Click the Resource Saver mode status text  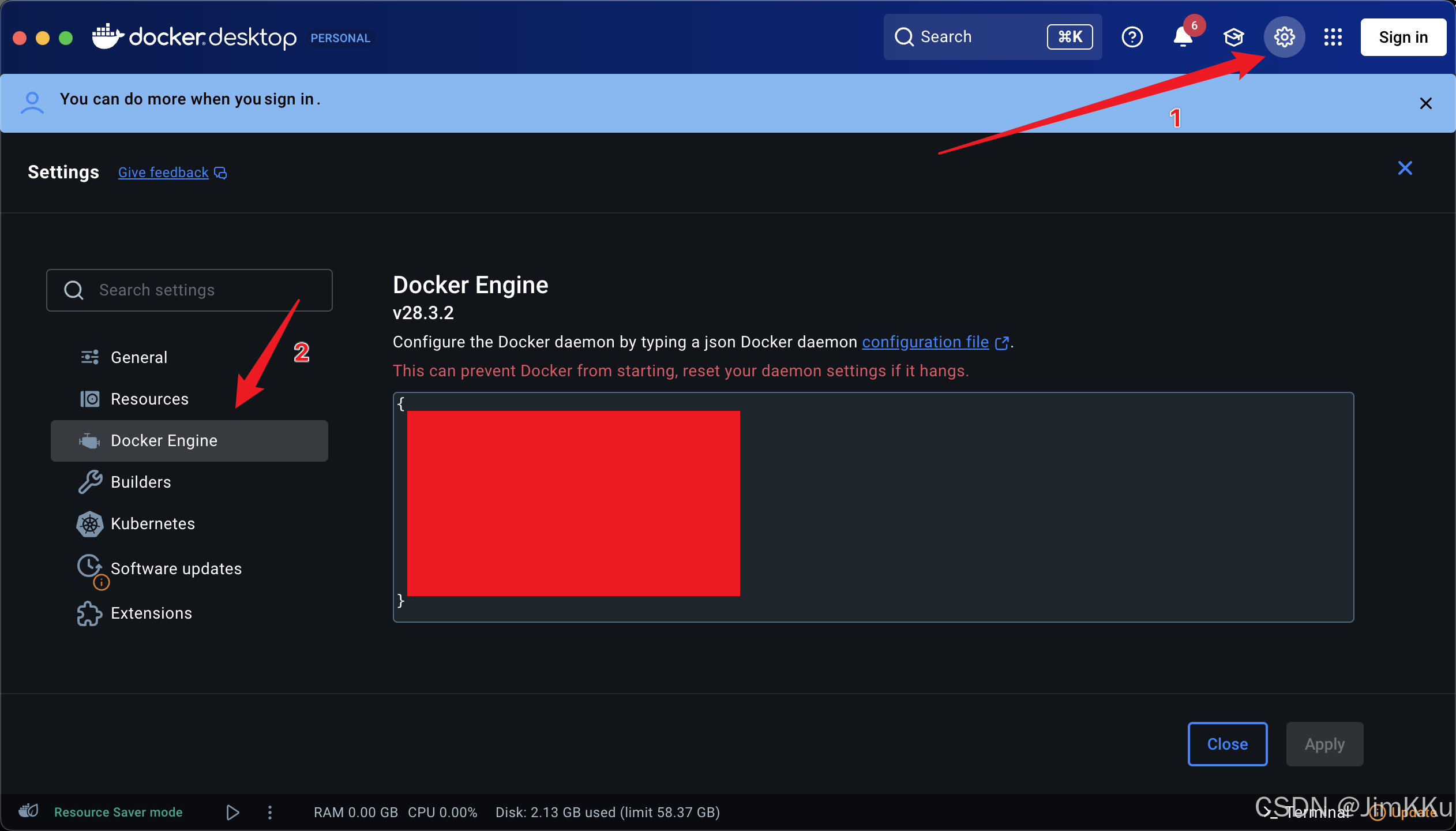point(118,813)
